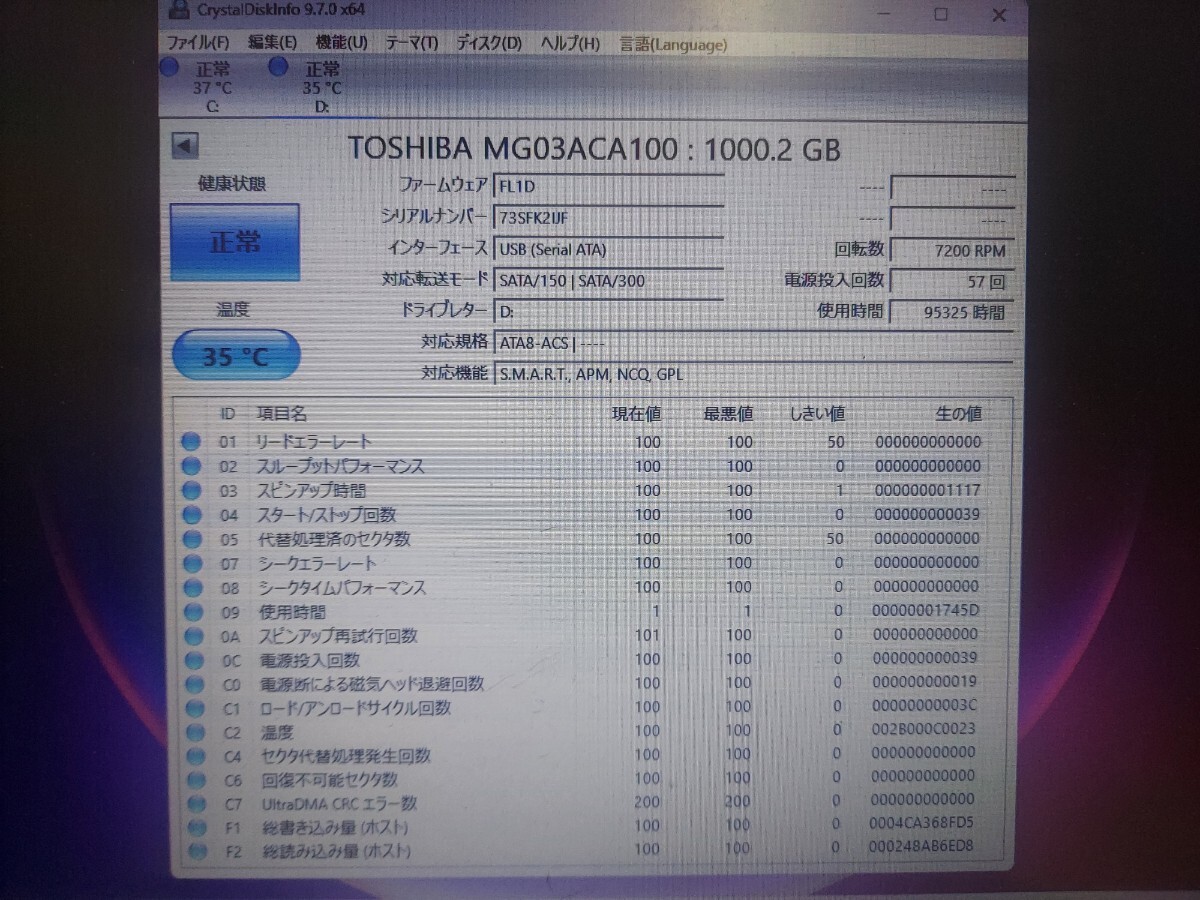Click the status circle for ID 07

click(191, 563)
